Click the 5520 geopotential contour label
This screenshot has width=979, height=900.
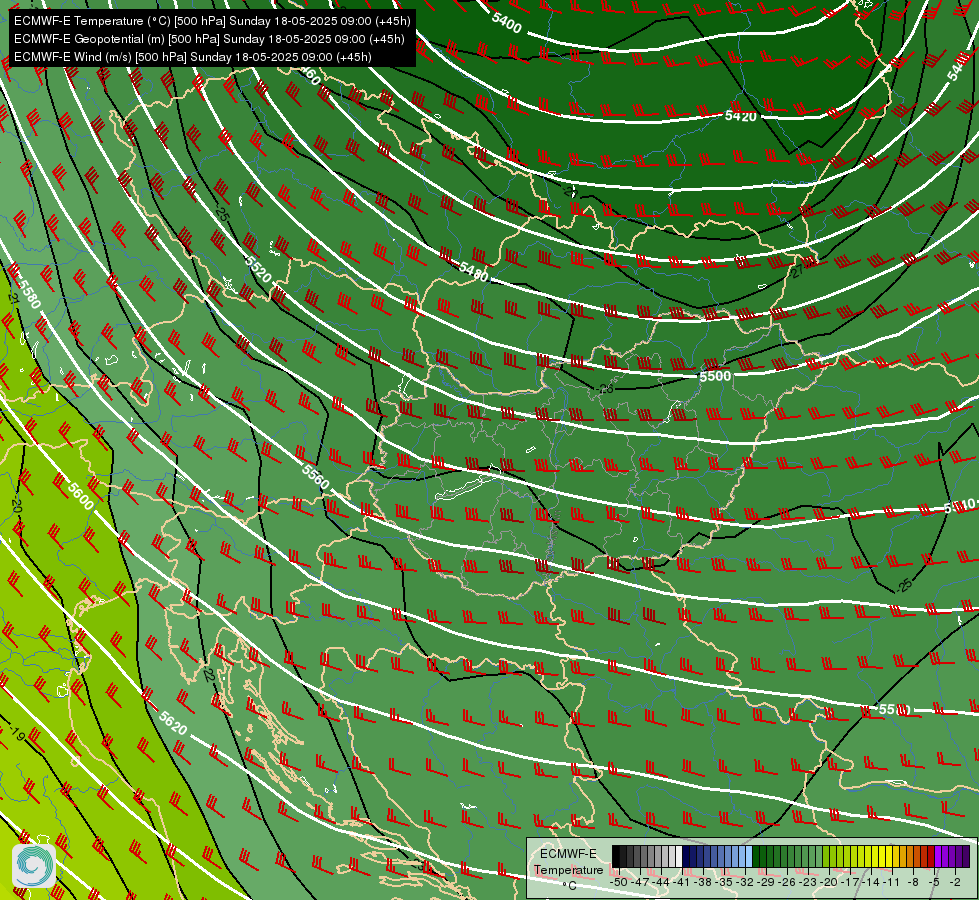[x=258, y=269]
